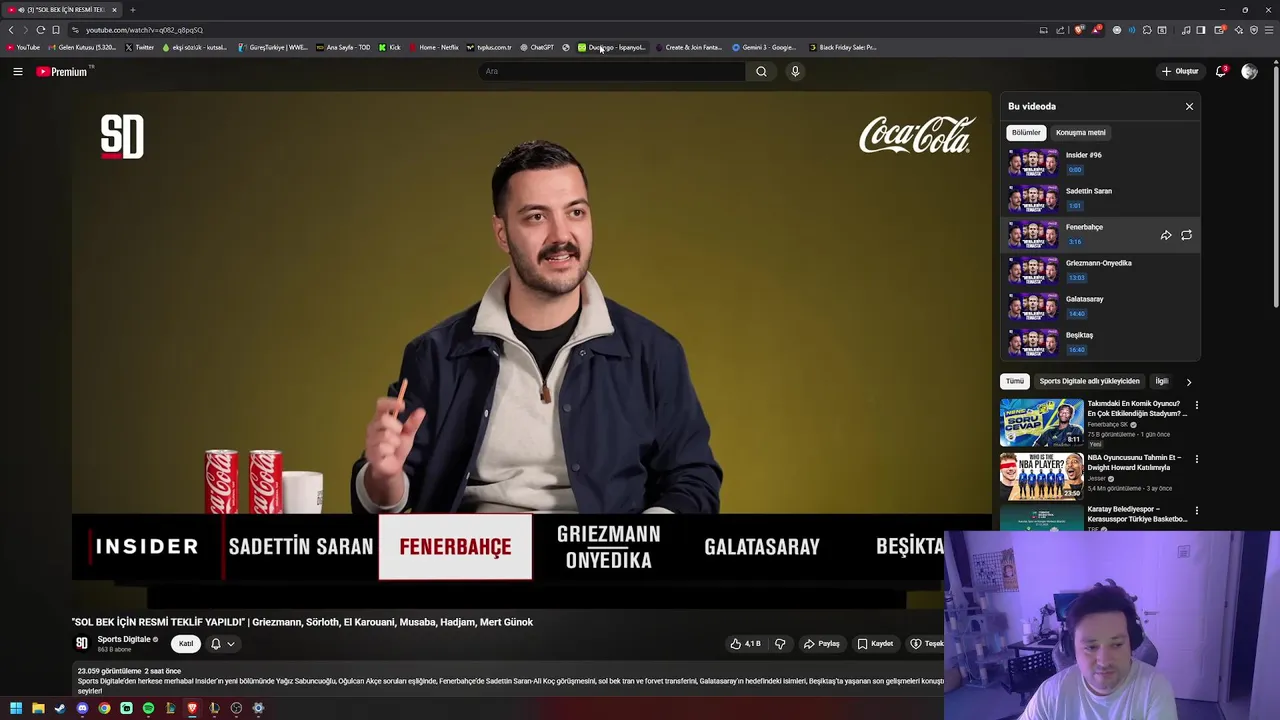Open Brave Shields lion icon
Screen dimensions: 1280x720
tap(1078, 30)
